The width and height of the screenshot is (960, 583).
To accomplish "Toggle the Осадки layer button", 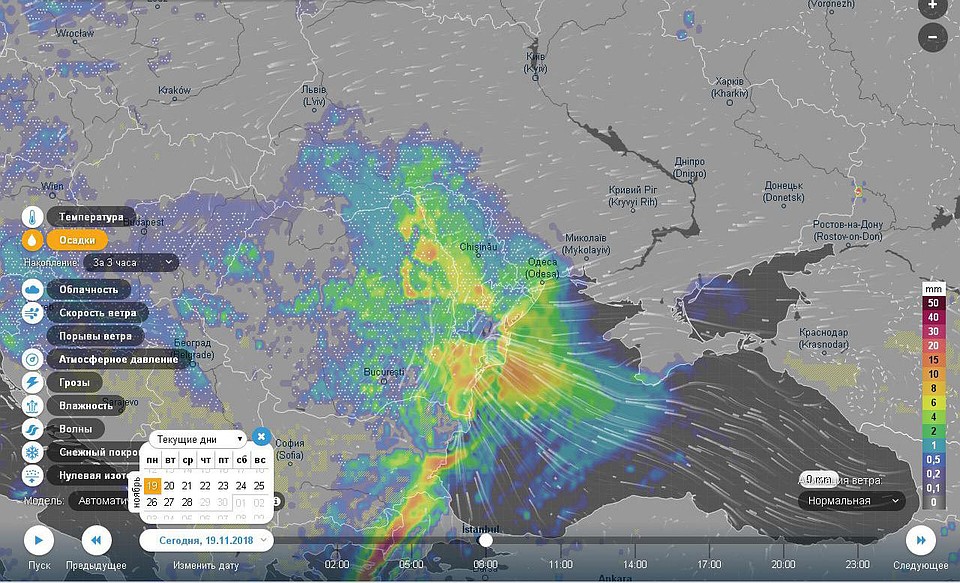I will 77,240.
